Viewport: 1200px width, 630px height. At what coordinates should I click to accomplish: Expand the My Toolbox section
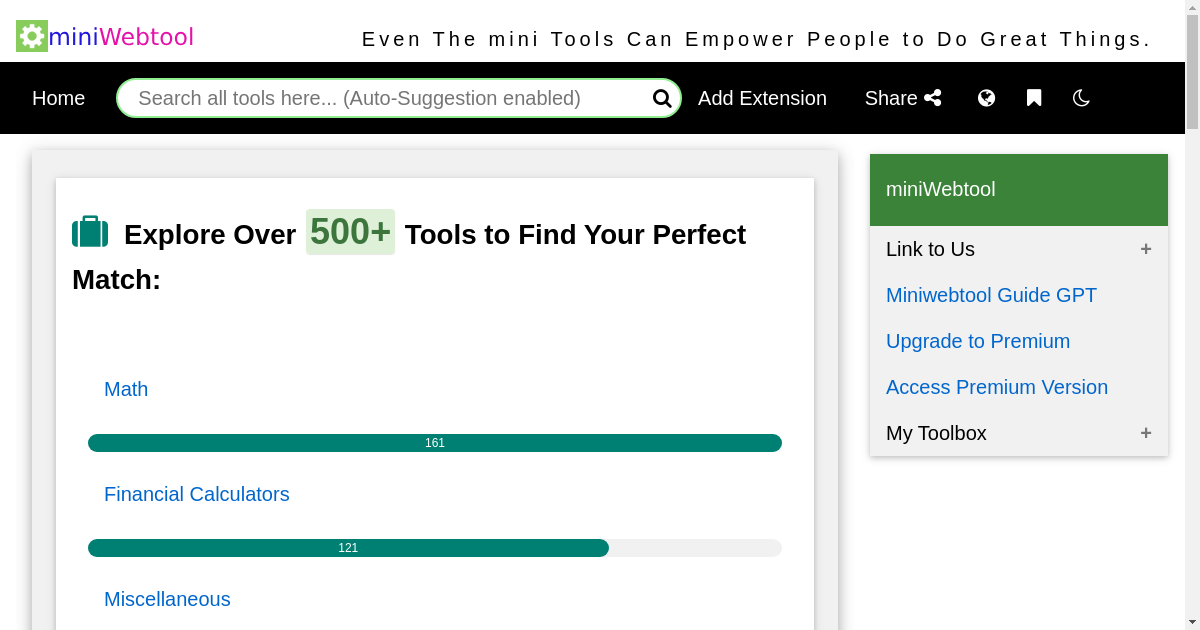tap(1146, 433)
